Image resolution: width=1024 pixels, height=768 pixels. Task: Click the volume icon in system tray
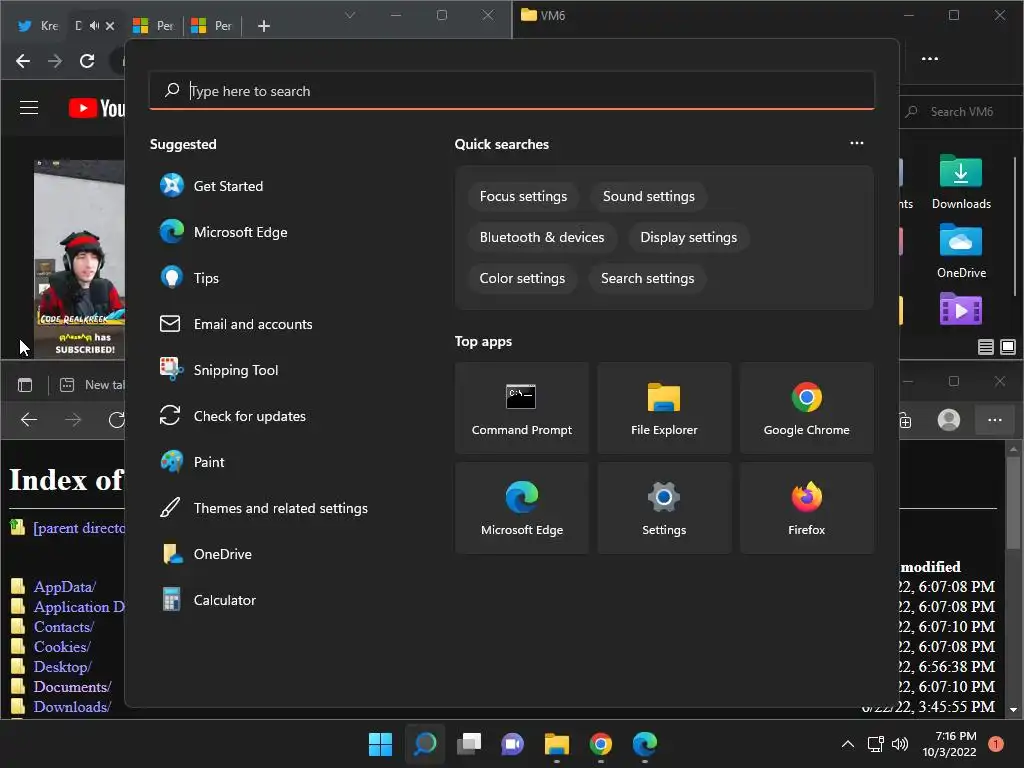900,744
